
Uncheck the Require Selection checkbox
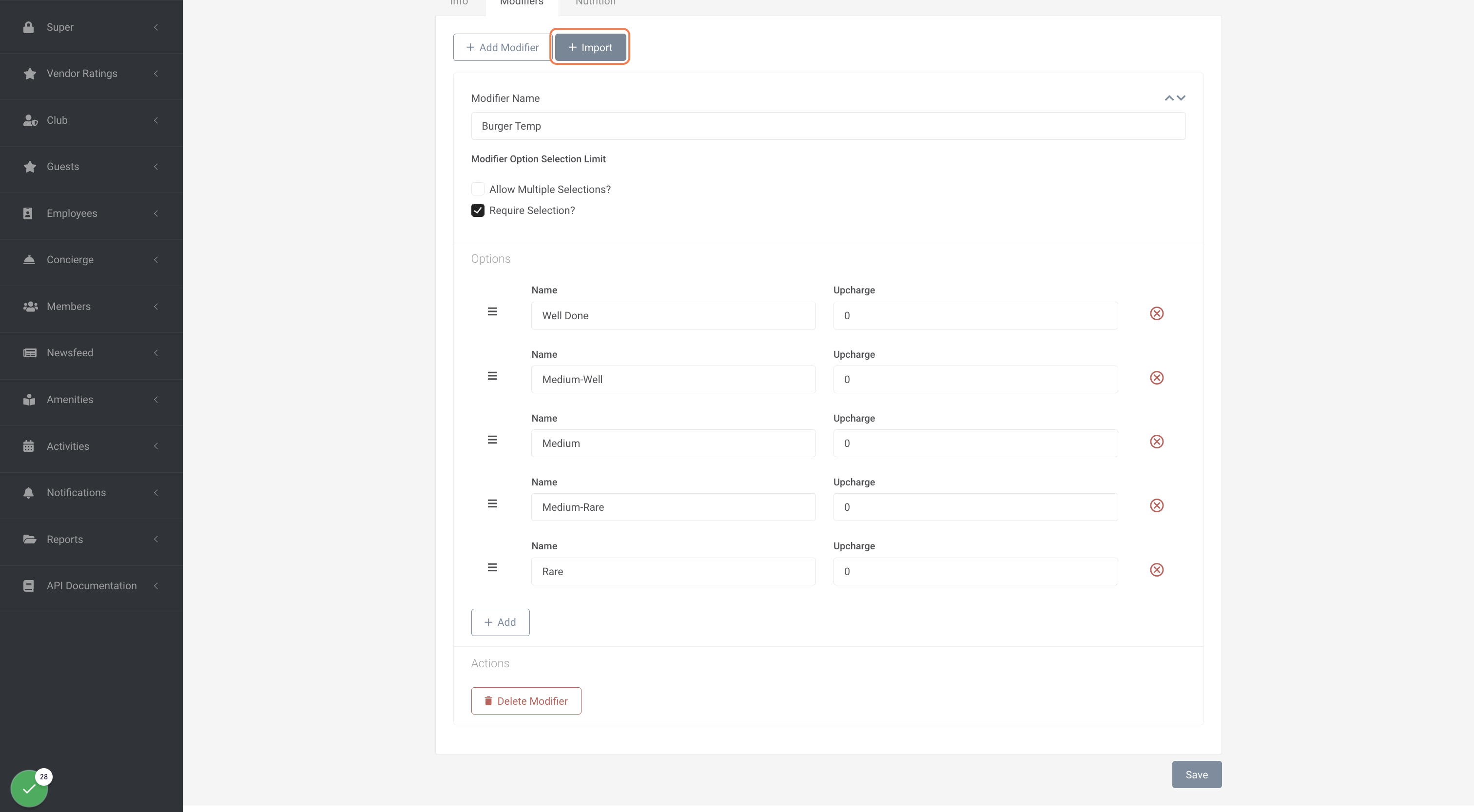click(478, 210)
